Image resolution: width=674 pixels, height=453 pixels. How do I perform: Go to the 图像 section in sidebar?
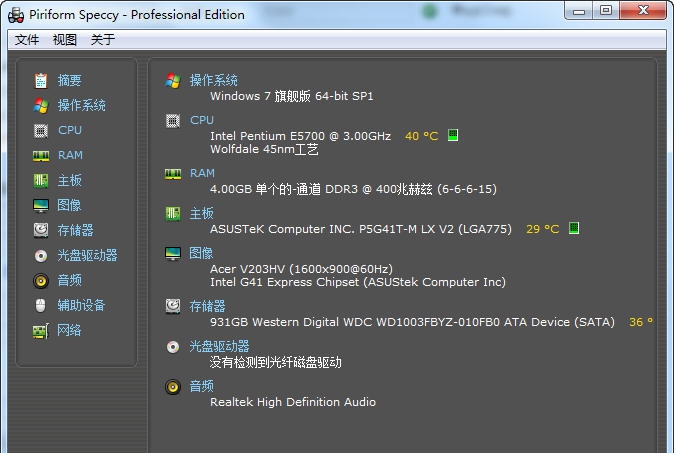tap(69, 205)
